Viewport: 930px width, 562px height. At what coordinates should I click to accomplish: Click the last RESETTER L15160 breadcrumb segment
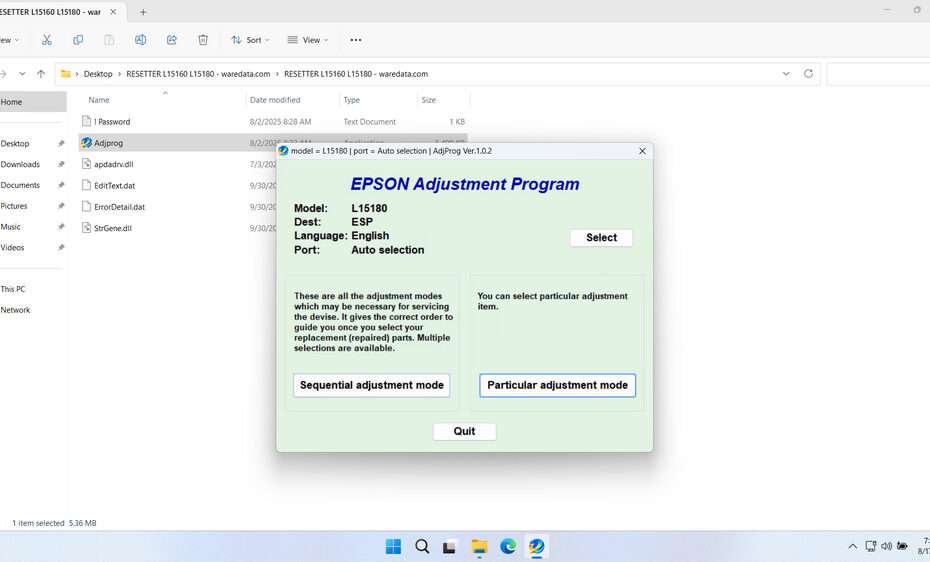click(x=356, y=74)
